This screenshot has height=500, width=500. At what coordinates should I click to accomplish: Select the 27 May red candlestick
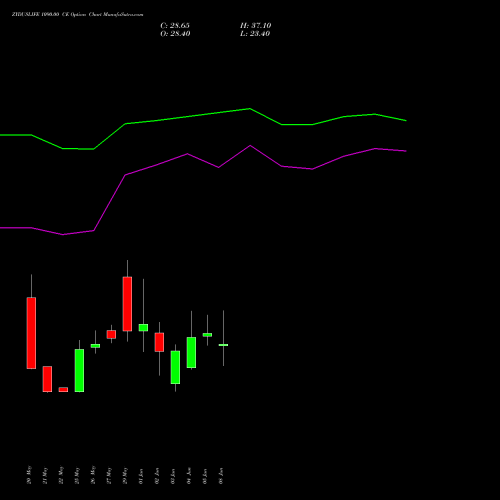point(111,334)
